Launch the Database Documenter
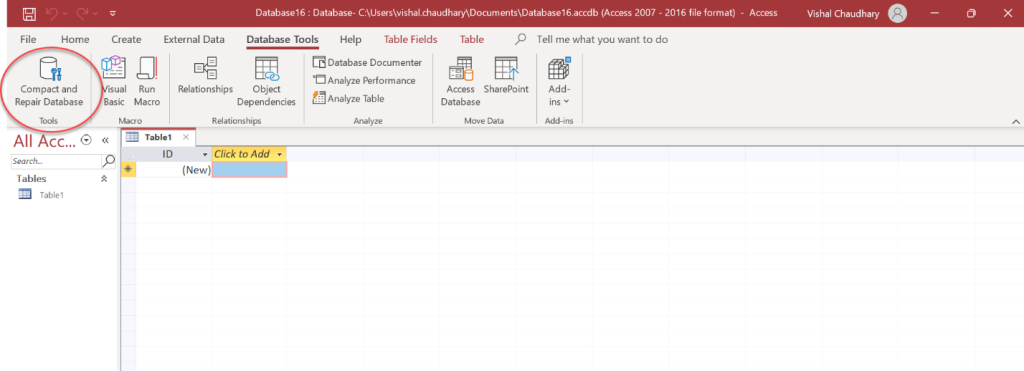 click(367, 63)
